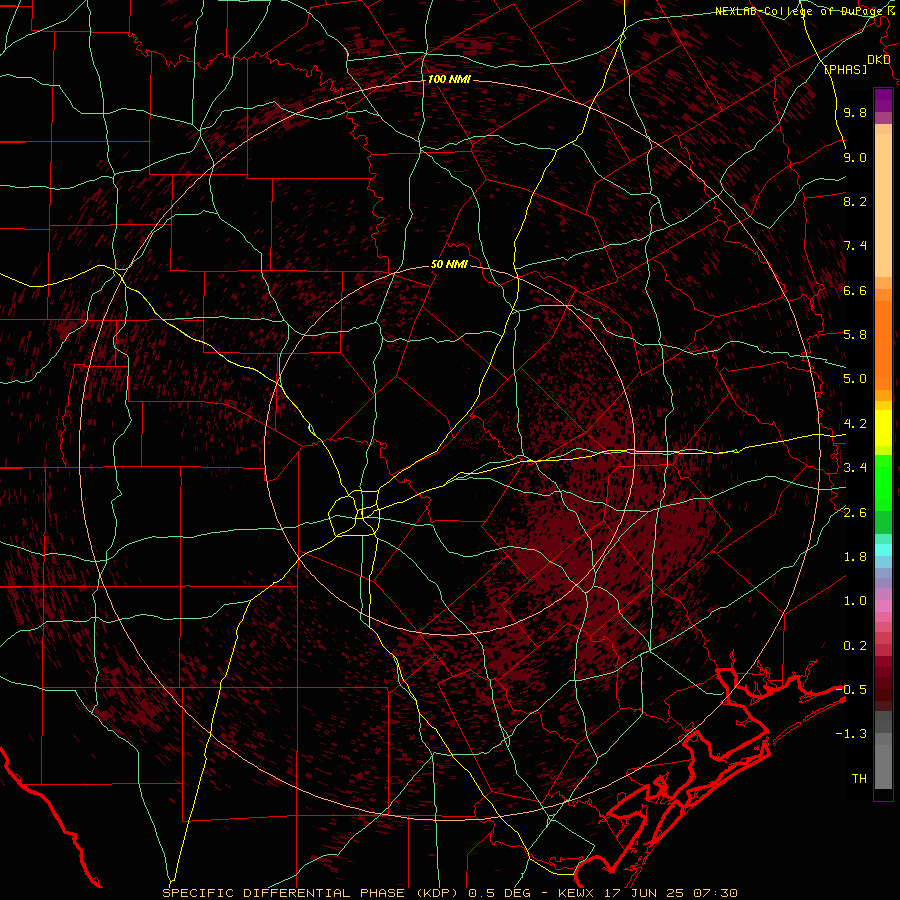This screenshot has height=900, width=900.
Task: Click the dark orange color bar segment
Action: pyautogui.click(x=883, y=345)
